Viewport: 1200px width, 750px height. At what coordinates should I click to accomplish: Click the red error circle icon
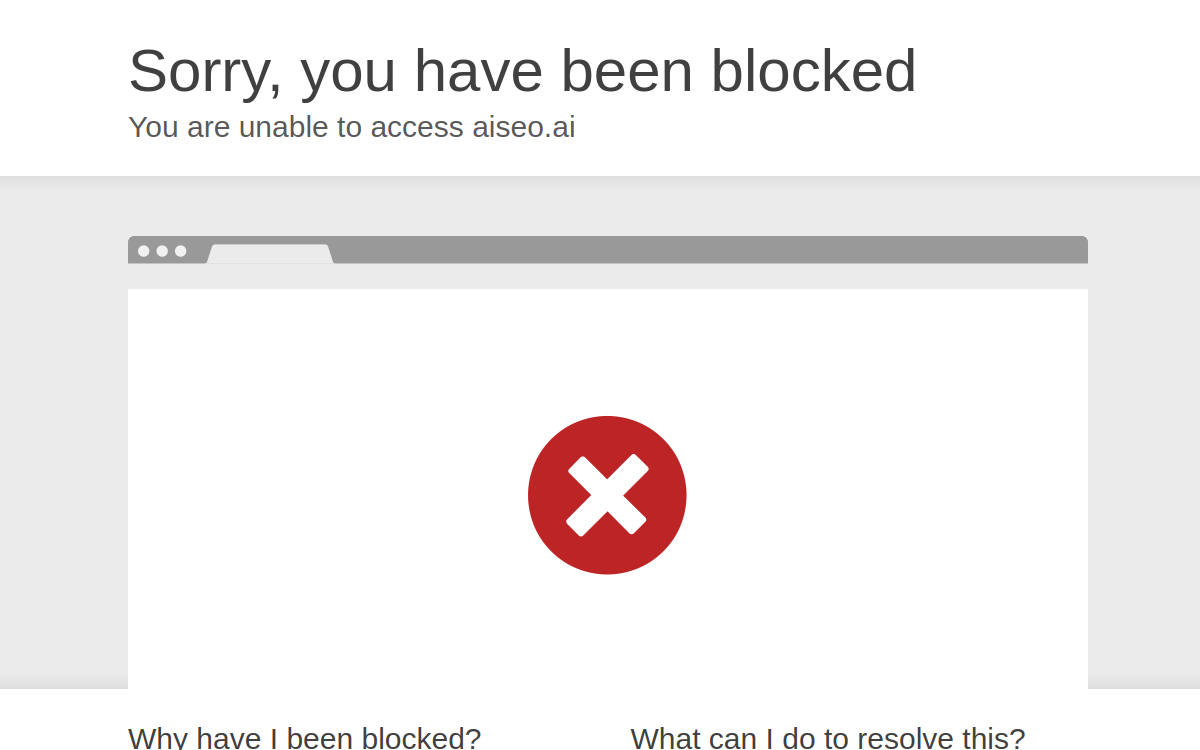(607, 495)
